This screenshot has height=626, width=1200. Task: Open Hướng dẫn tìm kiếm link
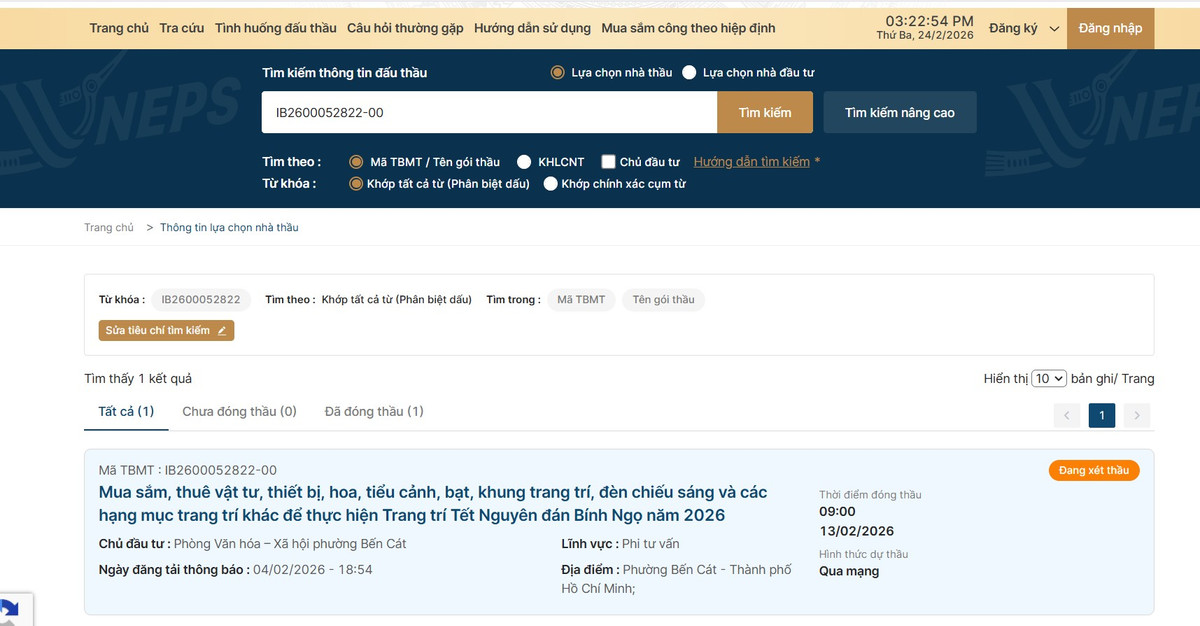click(x=751, y=162)
